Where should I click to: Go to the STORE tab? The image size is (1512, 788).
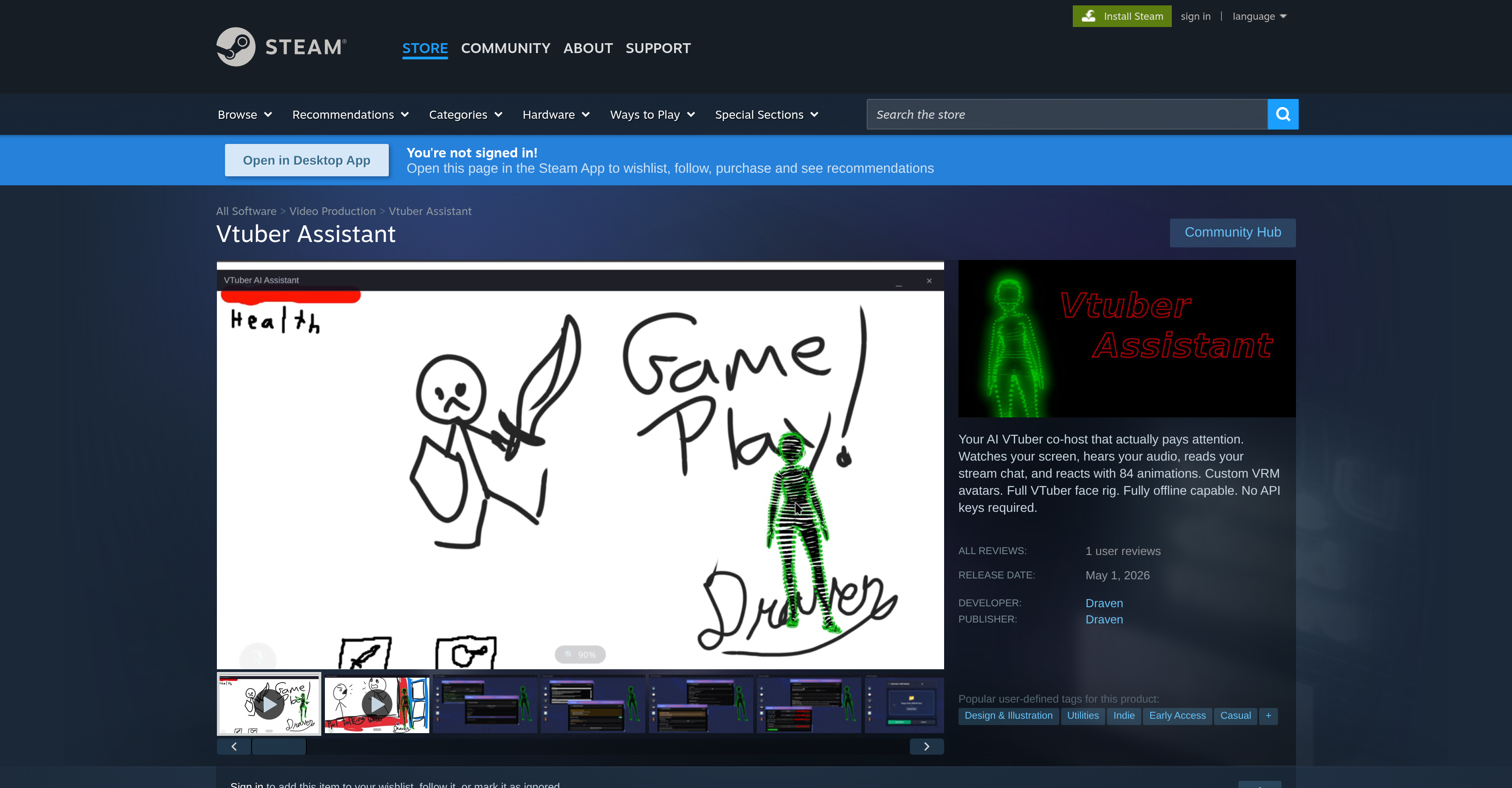425,48
